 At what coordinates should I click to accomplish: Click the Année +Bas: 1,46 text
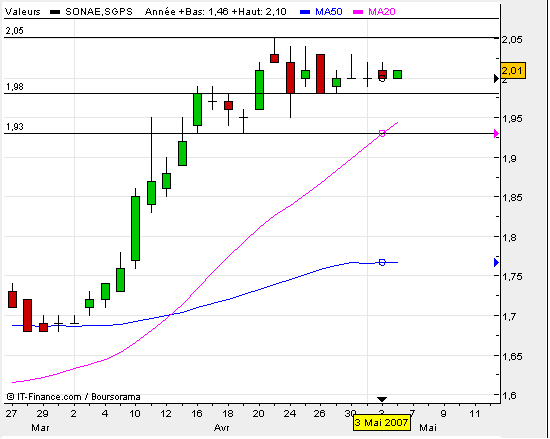pyautogui.click(x=188, y=12)
